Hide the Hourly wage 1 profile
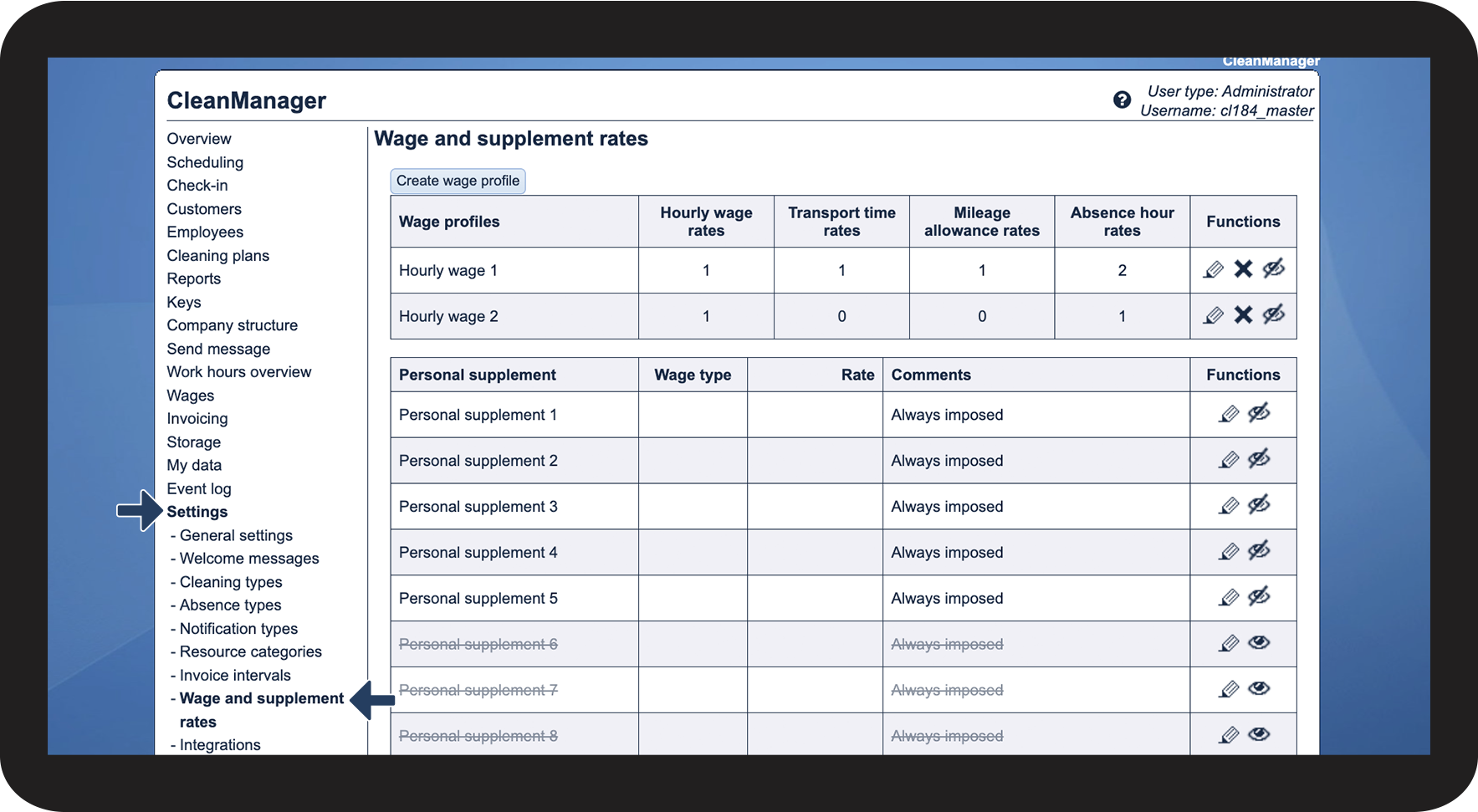The height and width of the screenshot is (812, 1478). [x=1273, y=269]
